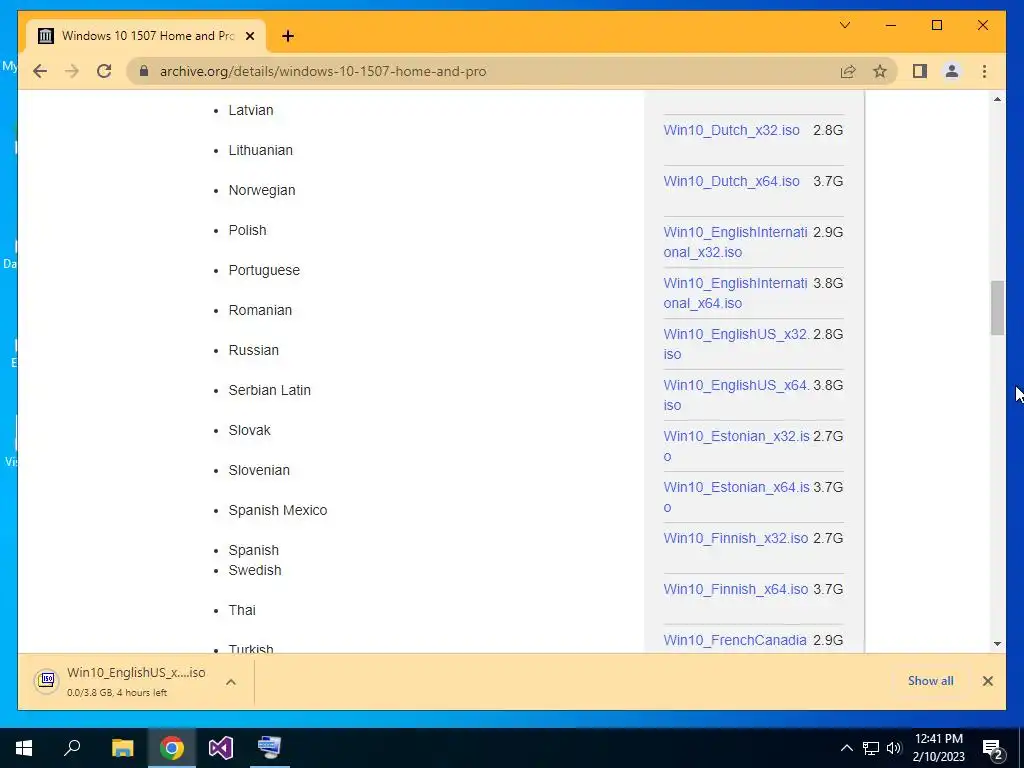This screenshot has width=1024, height=768.
Task: Show hidden system tray icons
Action: click(846, 748)
